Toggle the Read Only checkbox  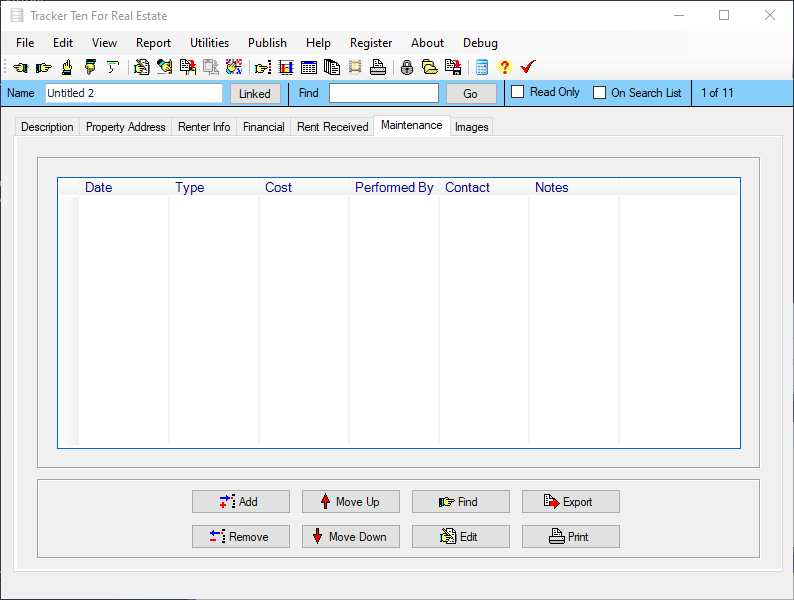click(x=518, y=92)
